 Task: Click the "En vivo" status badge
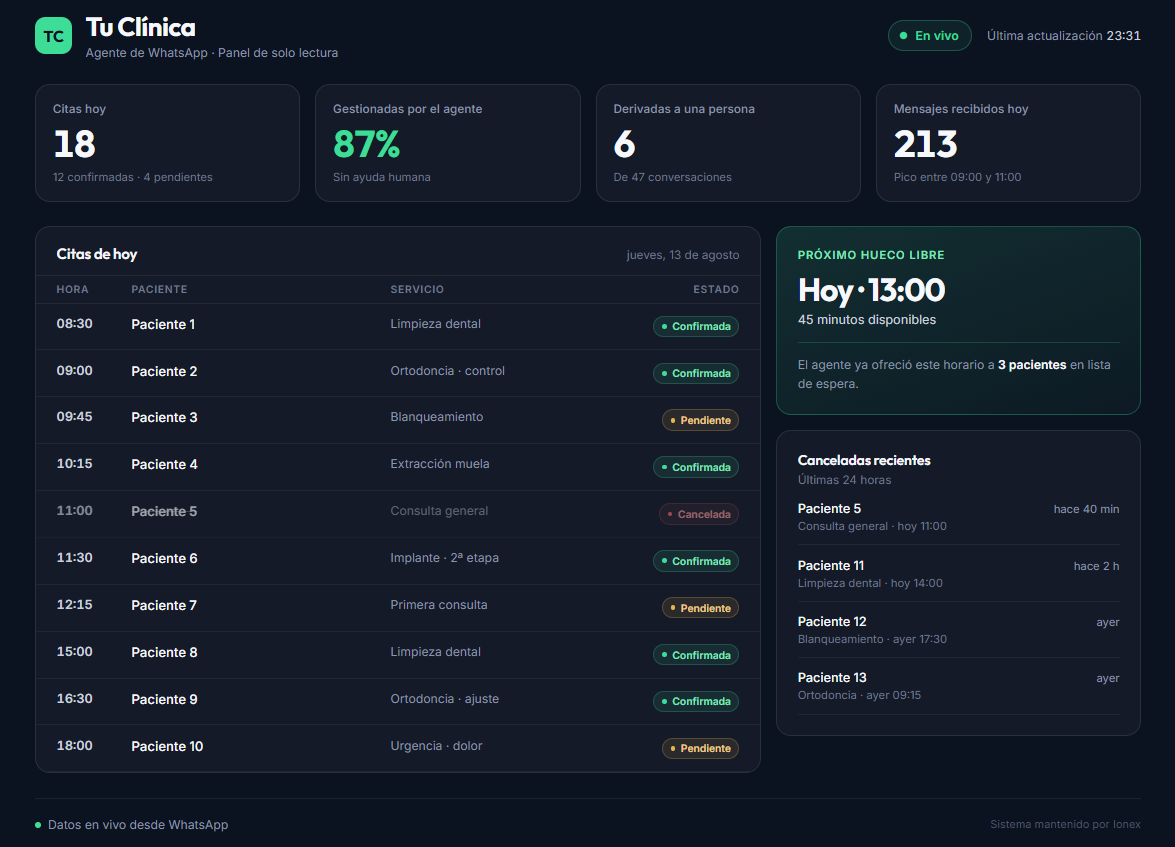coord(929,36)
